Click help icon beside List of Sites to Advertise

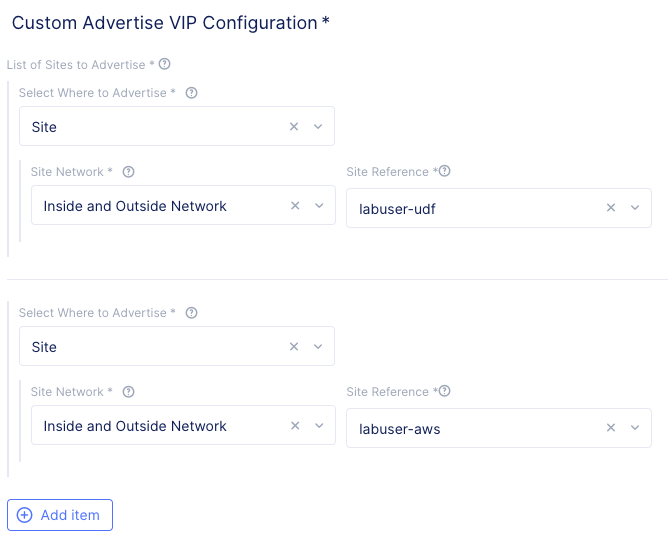(x=165, y=64)
